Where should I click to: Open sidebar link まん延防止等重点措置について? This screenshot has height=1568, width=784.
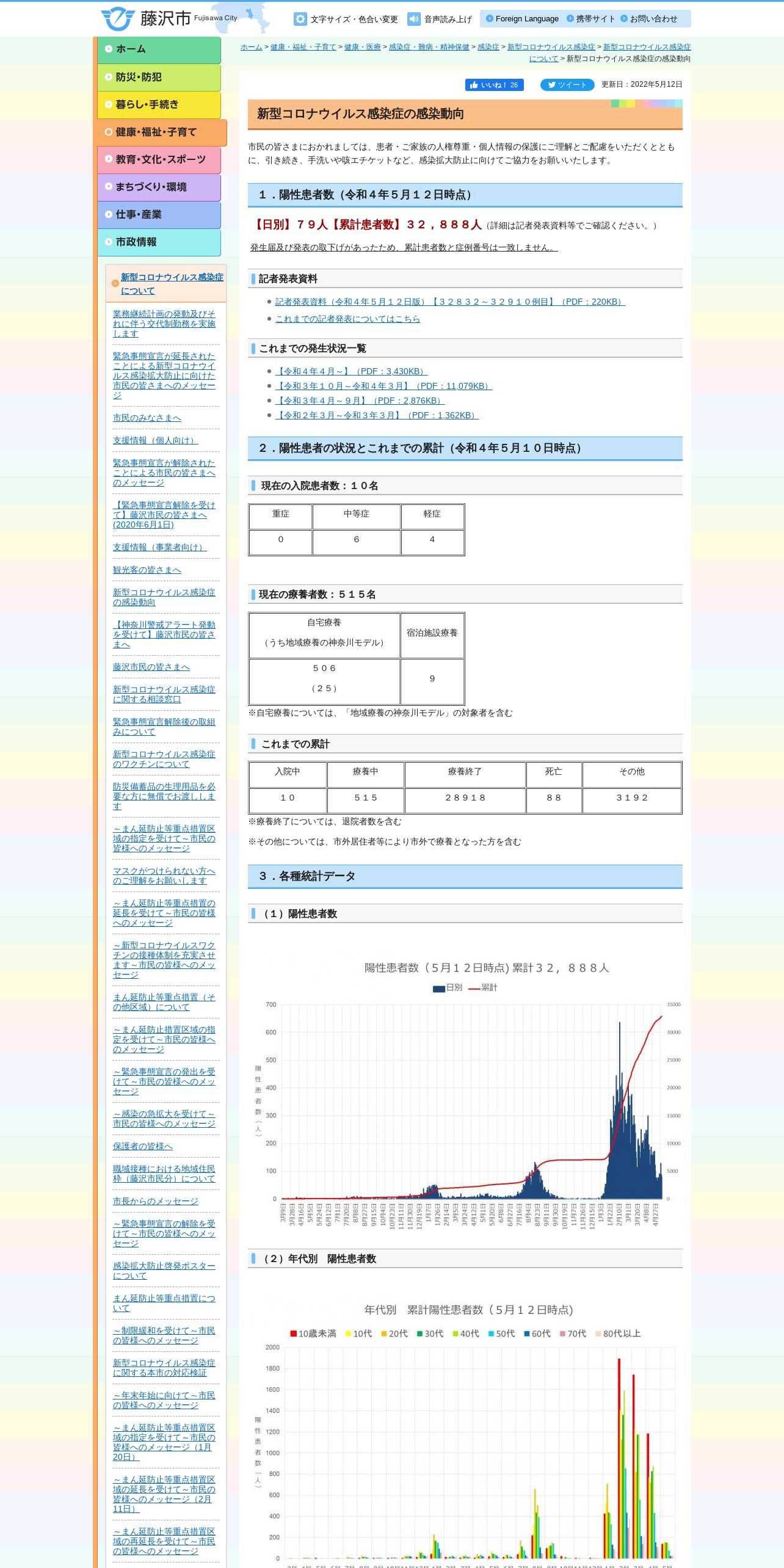(x=164, y=1304)
